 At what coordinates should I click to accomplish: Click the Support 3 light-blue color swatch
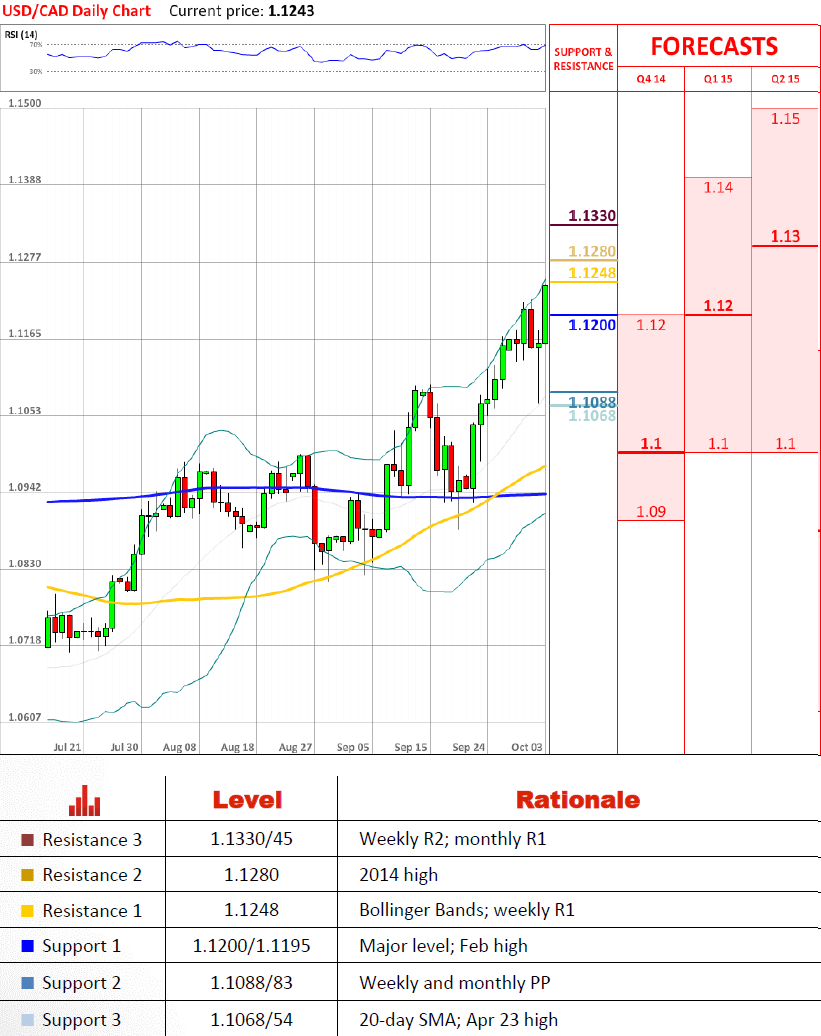tap(27, 1019)
